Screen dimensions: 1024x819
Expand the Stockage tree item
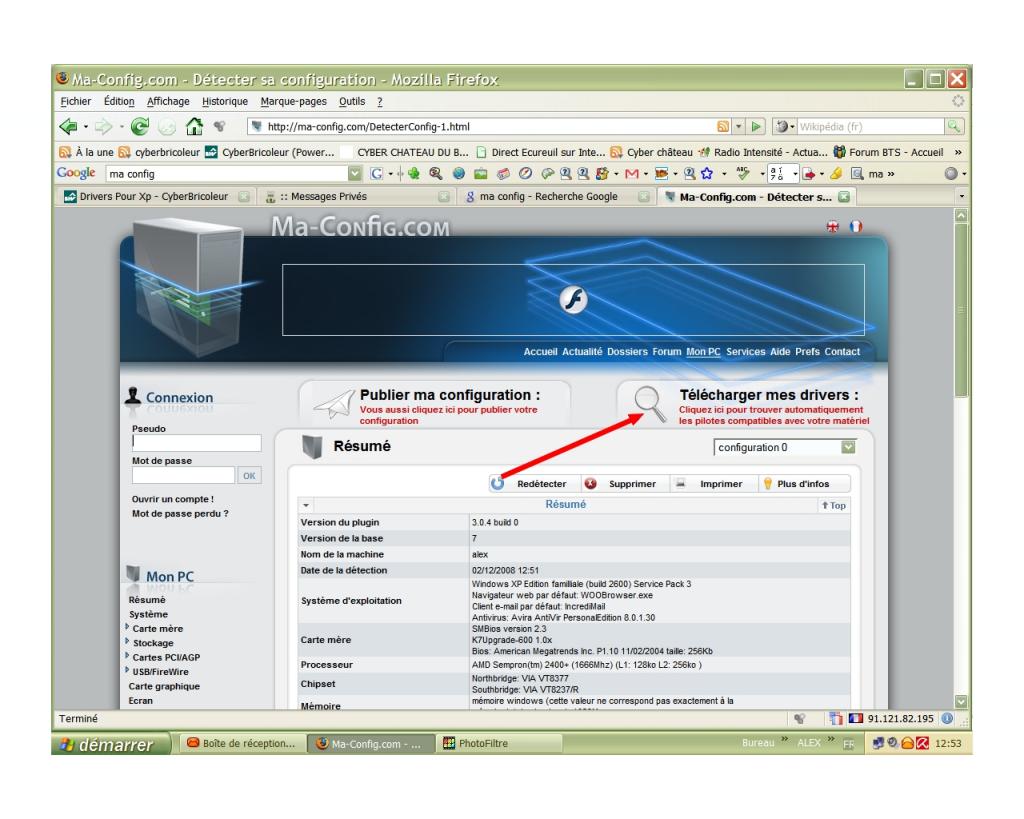127,641
